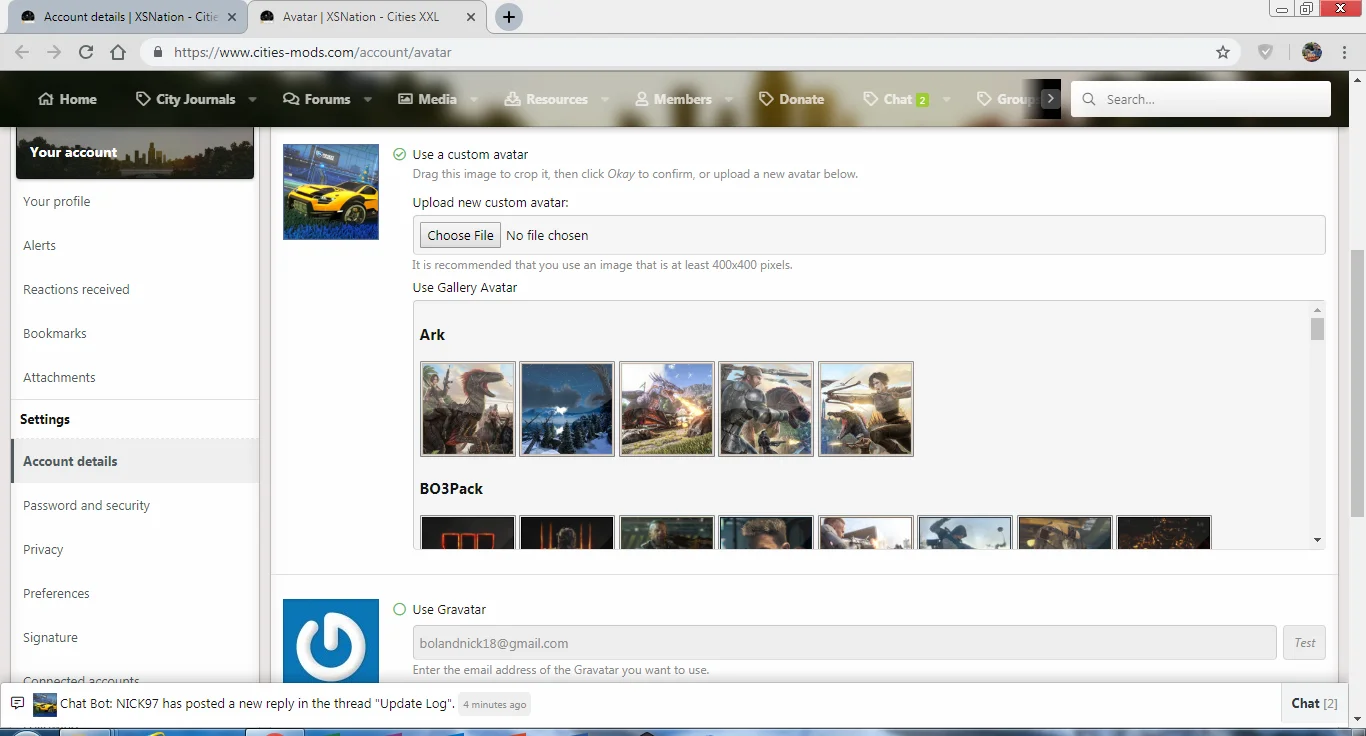Expand the Members dropdown arrow
This screenshot has width=1366, height=736.
point(729,99)
